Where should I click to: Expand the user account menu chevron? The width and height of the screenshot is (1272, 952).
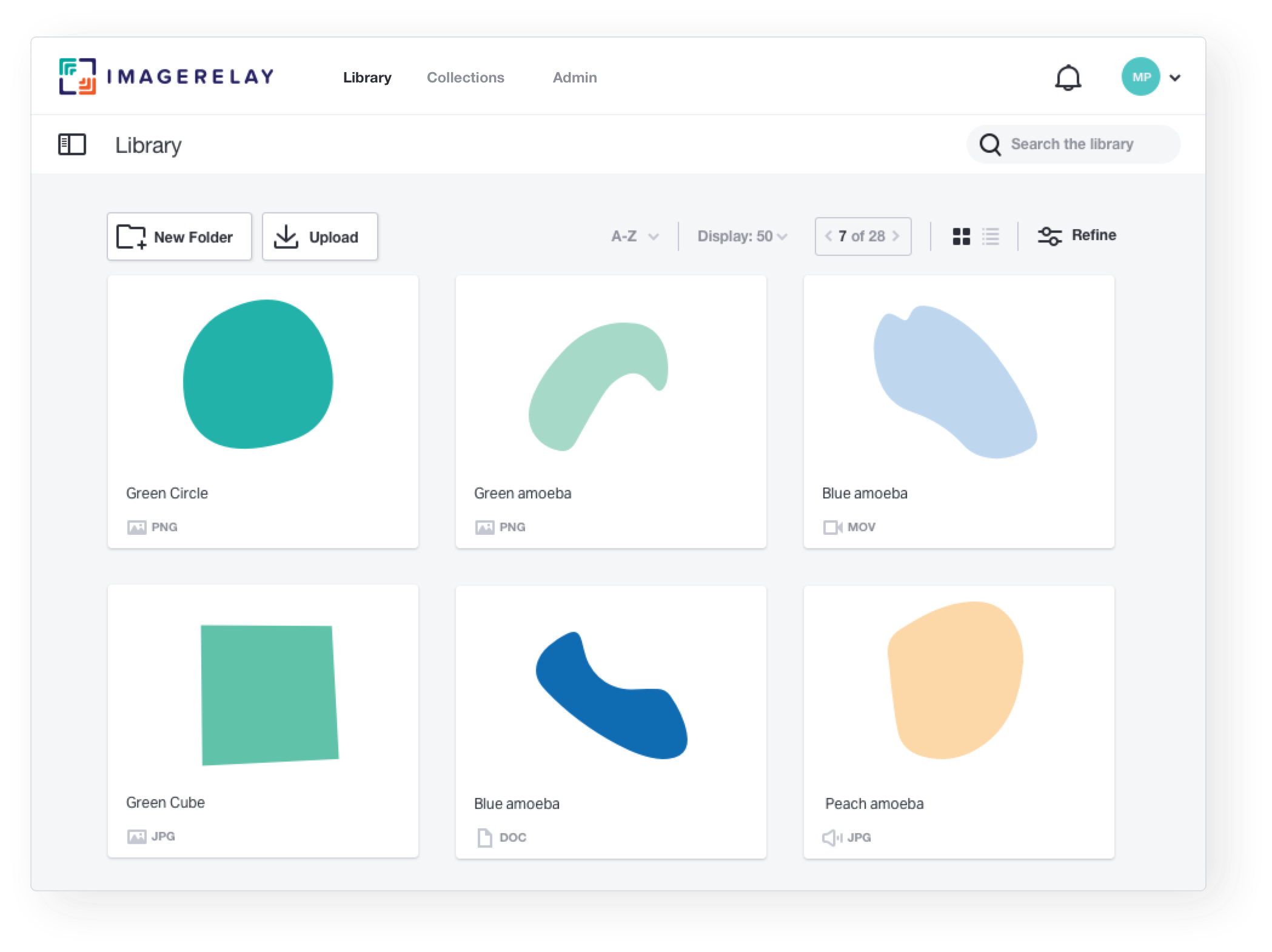coord(1175,78)
